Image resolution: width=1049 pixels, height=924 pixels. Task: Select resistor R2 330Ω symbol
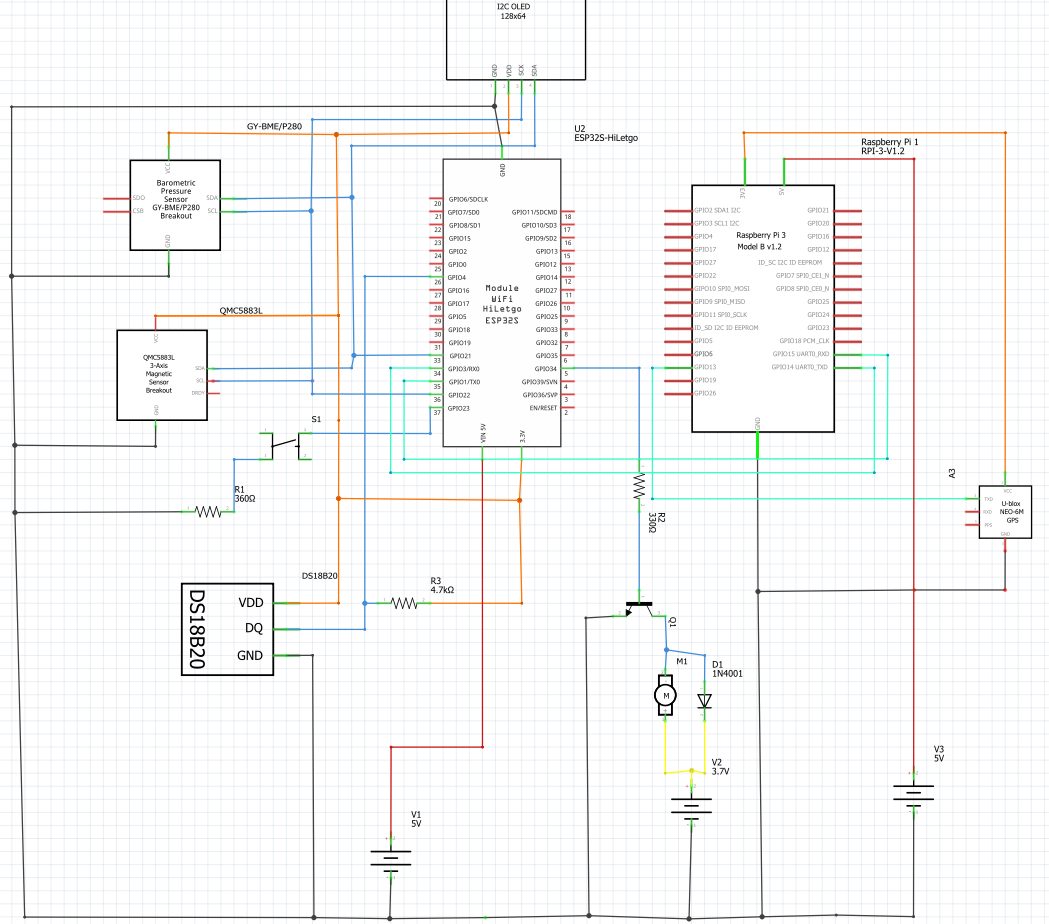click(639, 486)
